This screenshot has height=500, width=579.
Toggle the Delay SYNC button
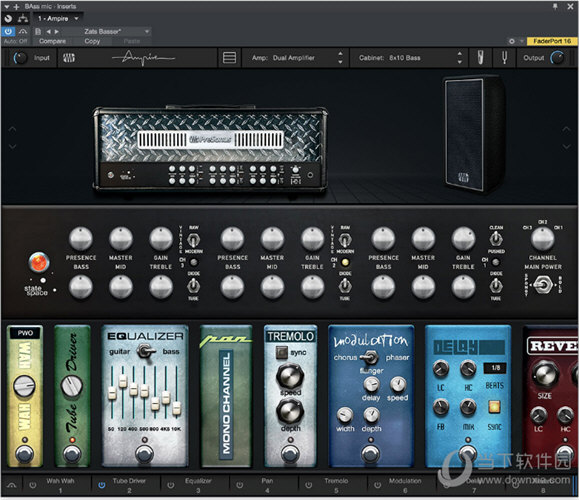coord(494,406)
